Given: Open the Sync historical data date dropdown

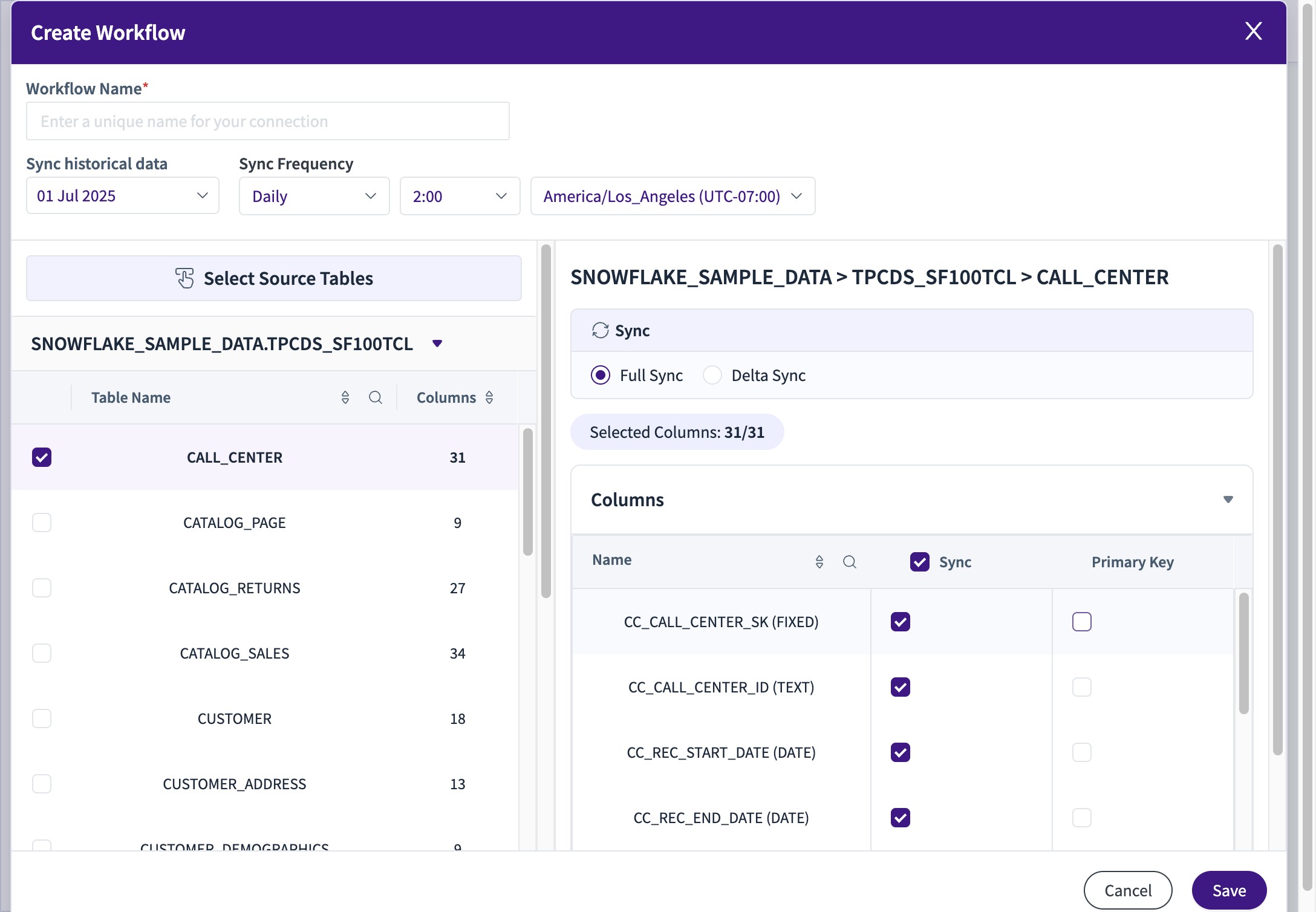Looking at the screenshot, I should [122, 196].
